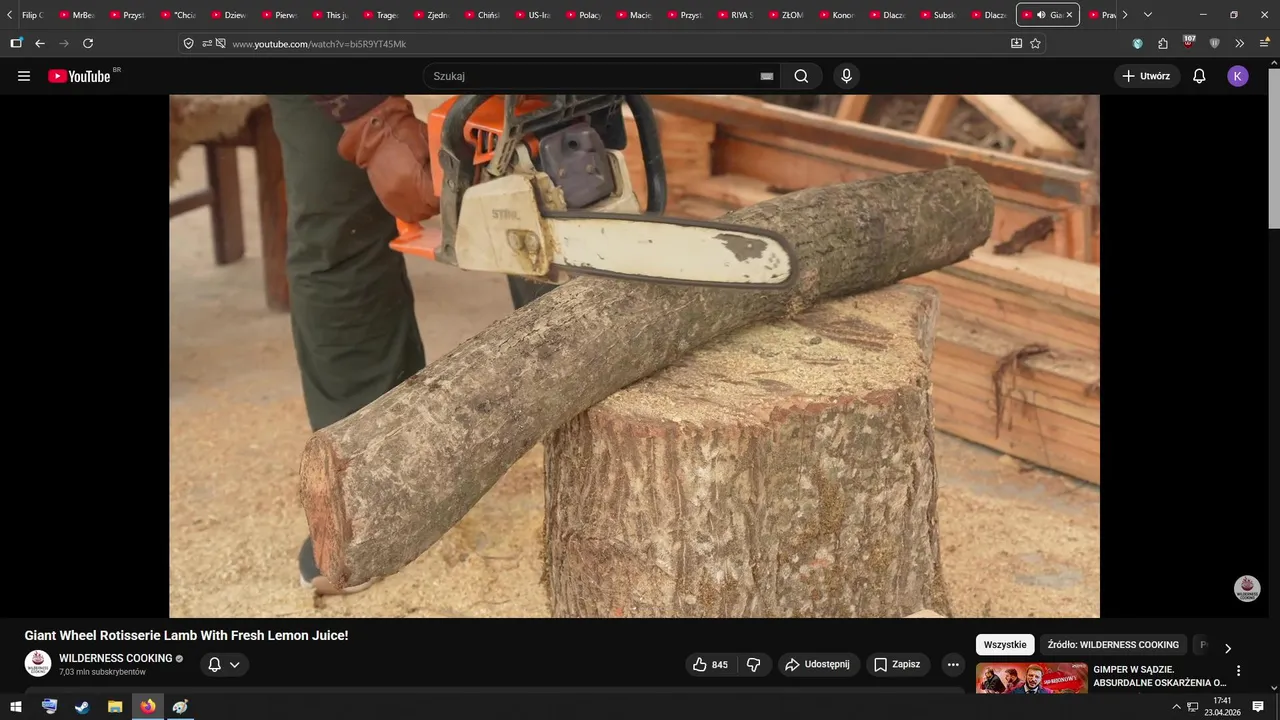Open the reader/screenshot icon in address bar

pyautogui.click(x=1016, y=43)
